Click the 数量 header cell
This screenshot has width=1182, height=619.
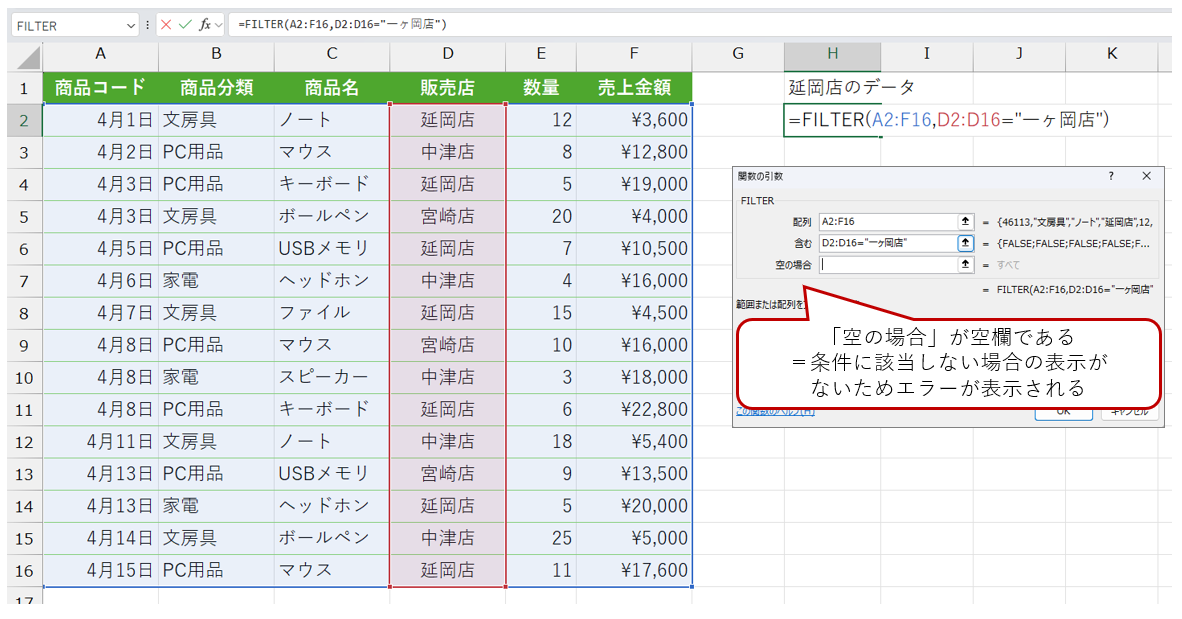coord(541,87)
